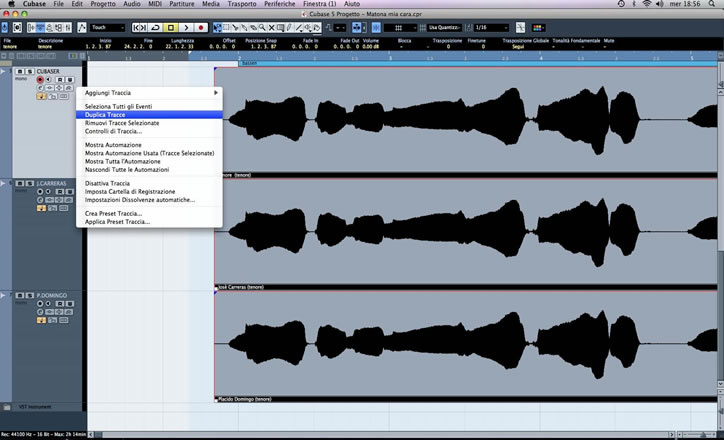Select the Time Warp tool

pyautogui.click(x=280, y=28)
